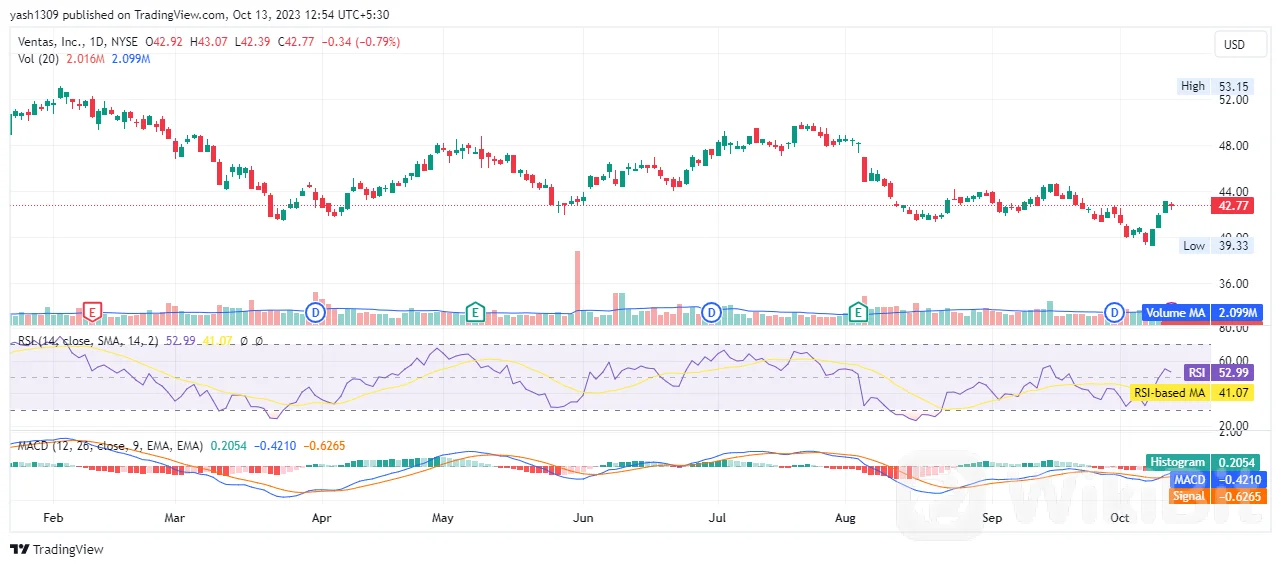The width and height of the screenshot is (1281, 567).
Task: Click the dividend D marker before April
Action: point(317,312)
